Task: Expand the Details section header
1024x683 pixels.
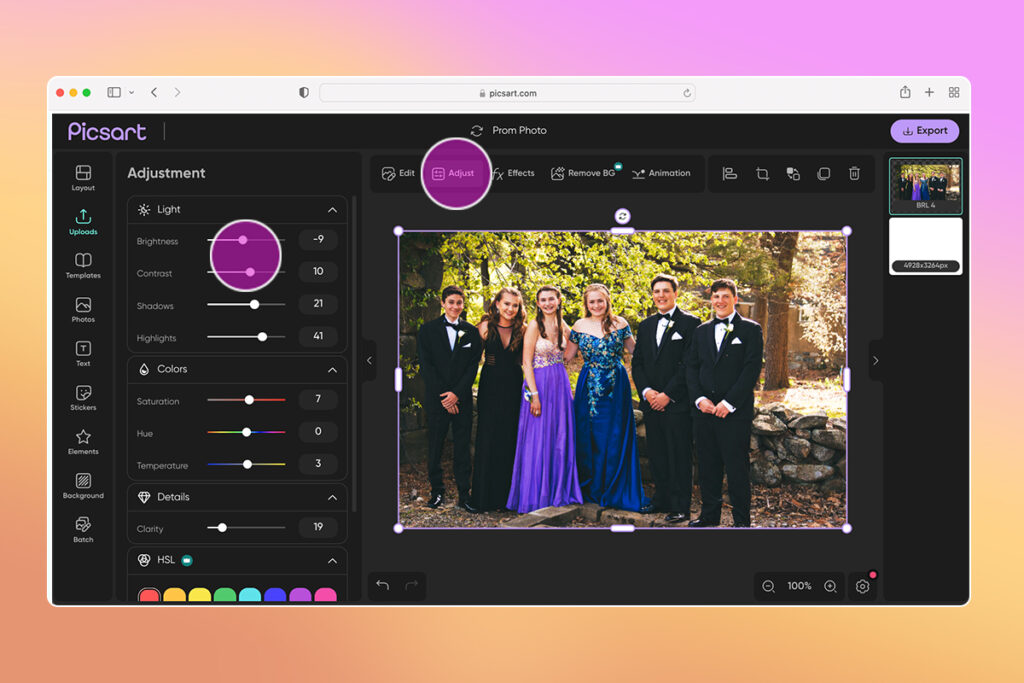Action: point(332,496)
